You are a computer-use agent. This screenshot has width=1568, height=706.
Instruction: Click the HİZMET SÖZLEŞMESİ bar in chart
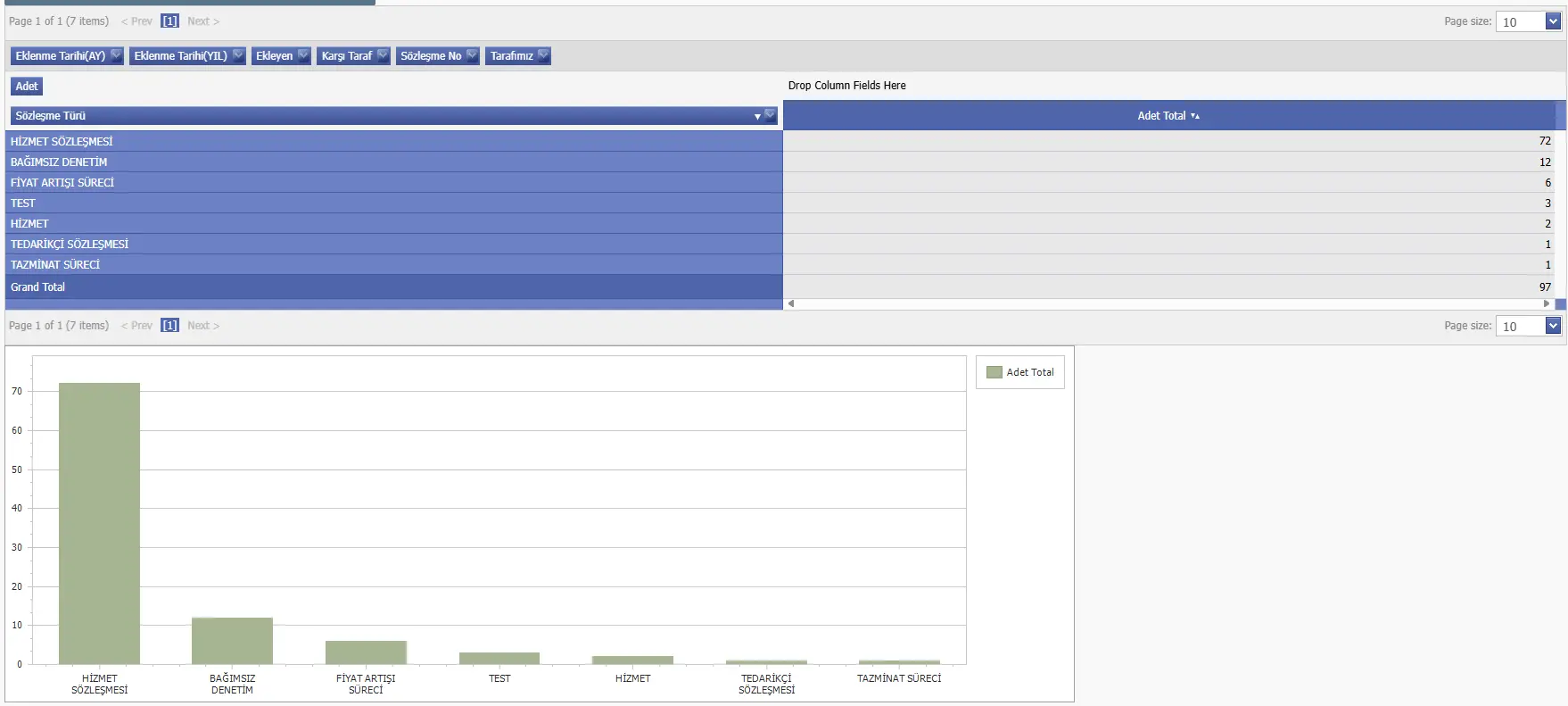(99, 523)
